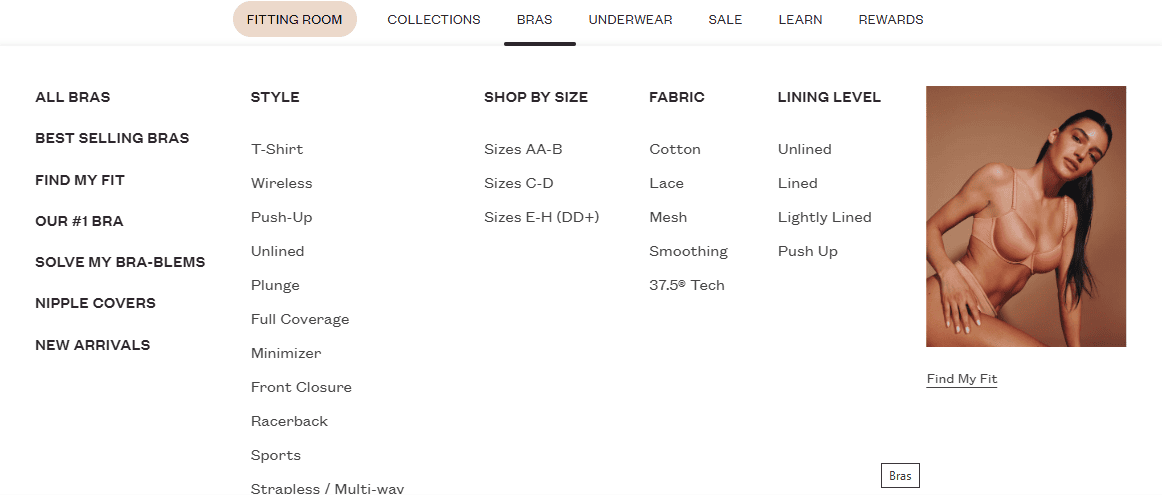Image resolution: width=1162 pixels, height=495 pixels.
Task: Open the Learn menu
Action: coord(800,20)
